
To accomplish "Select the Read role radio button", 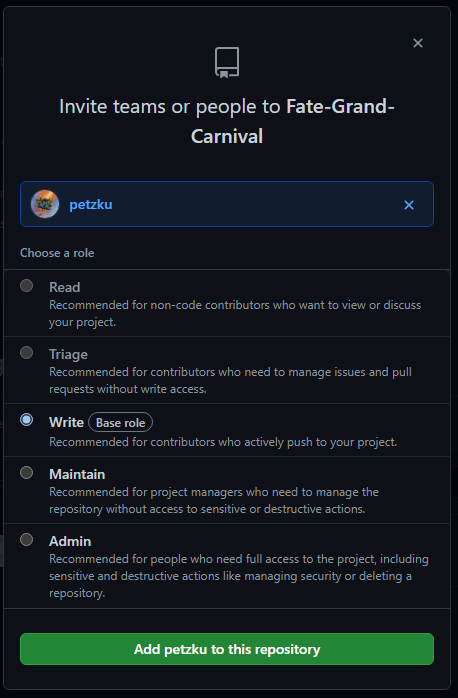I will 27,286.
